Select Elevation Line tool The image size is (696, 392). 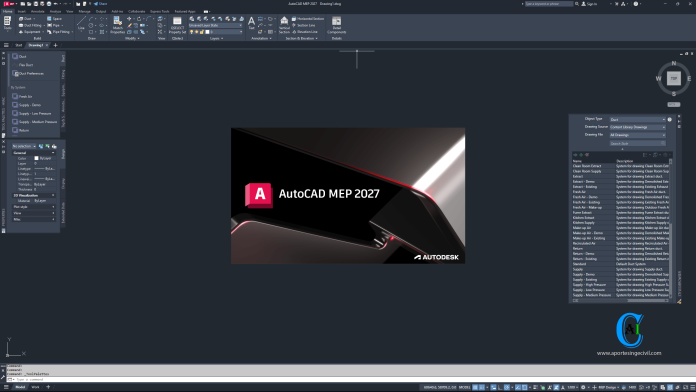(x=304, y=32)
